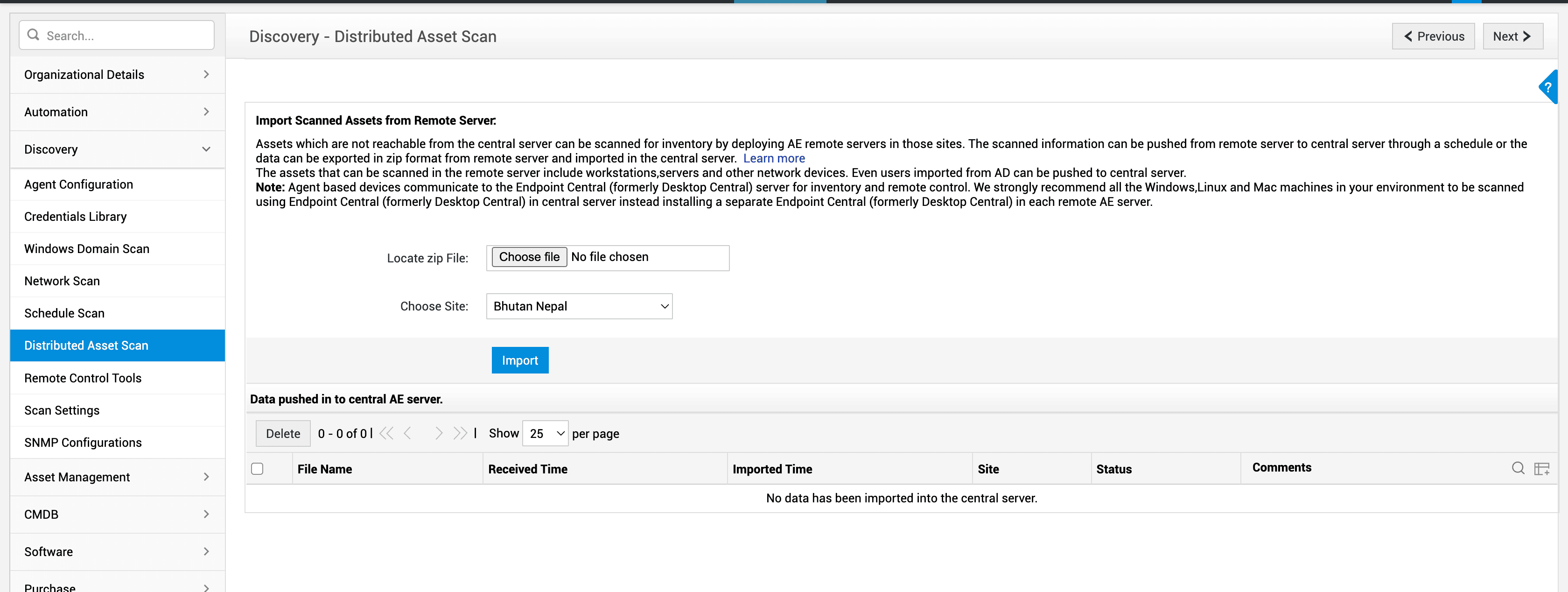Click the table search magnifier icon
Viewport: 1568px width, 592px height.
pos(1518,468)
